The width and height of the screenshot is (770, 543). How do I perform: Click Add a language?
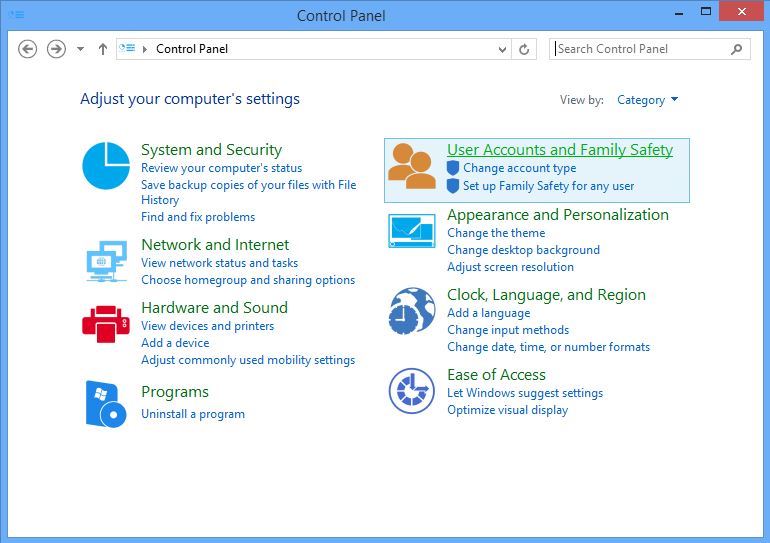489,313
